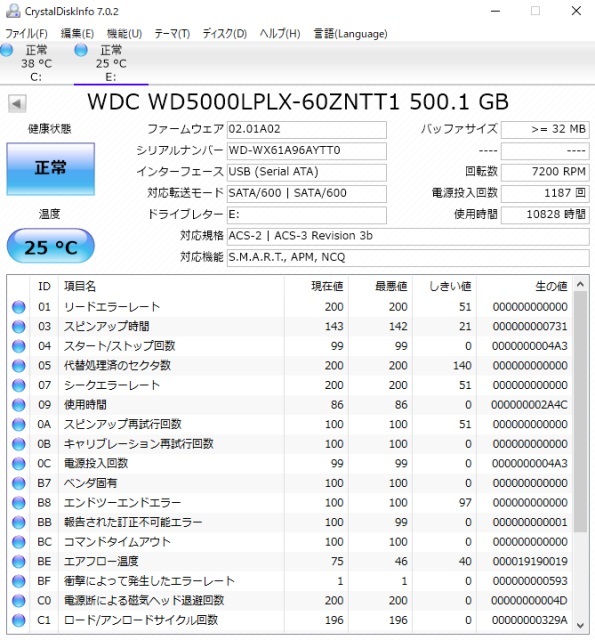Click the previous disk arrow button
The image size is (595, 640).
[x=17, y=103]
